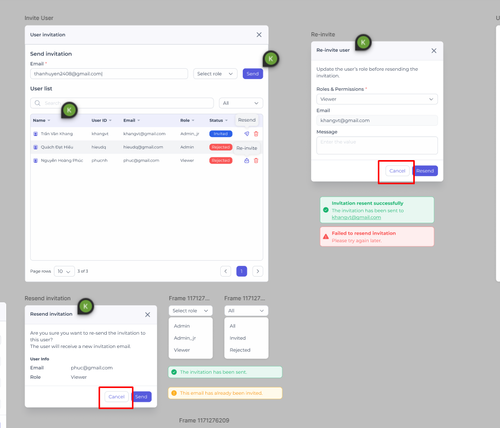500x428 pixels.
Task: Delete the Nguyễn Hoàng Phúc user row
Action: click(256, 160)
